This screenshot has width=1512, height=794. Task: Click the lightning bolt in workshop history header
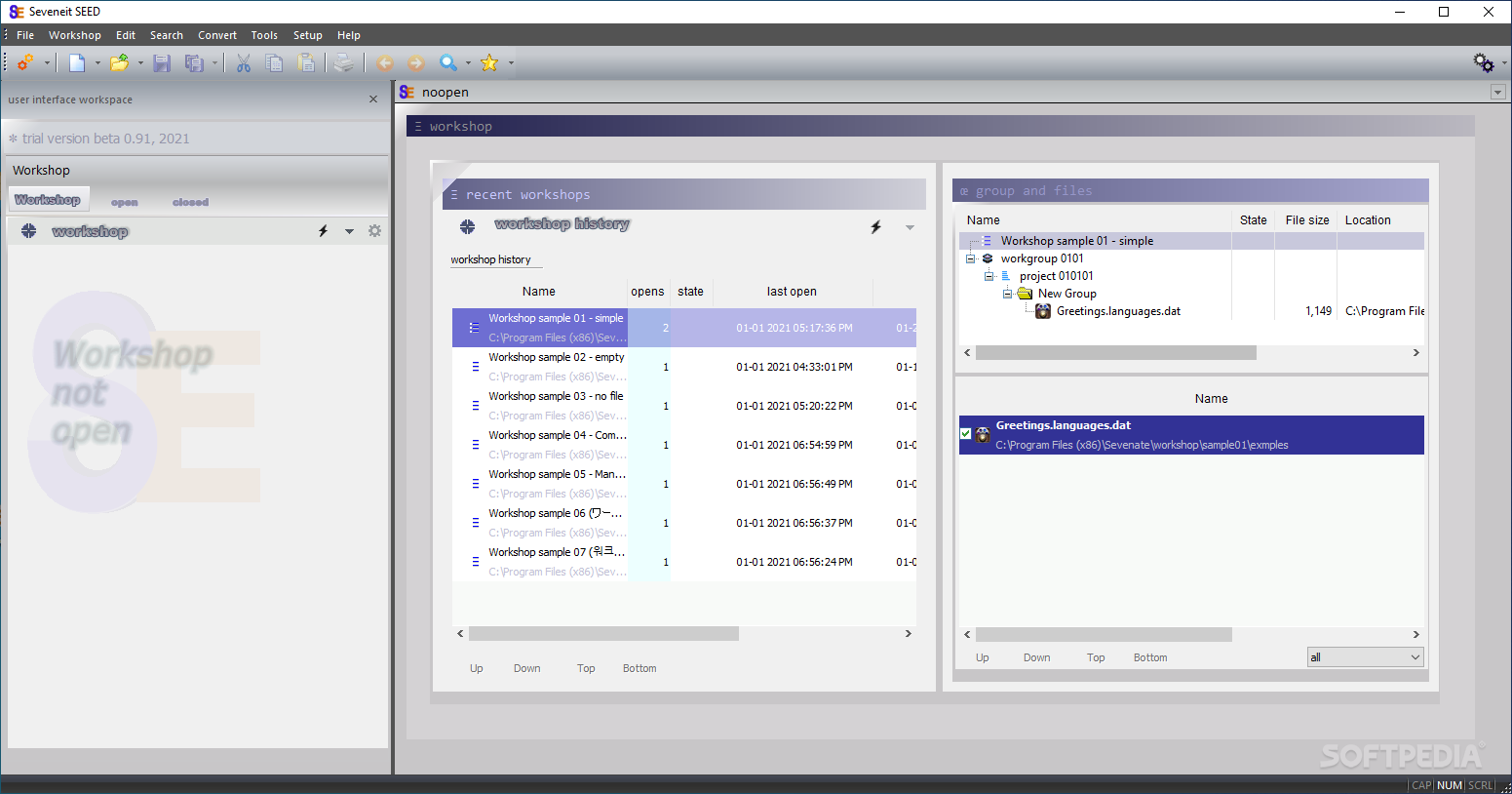point(875,227)
